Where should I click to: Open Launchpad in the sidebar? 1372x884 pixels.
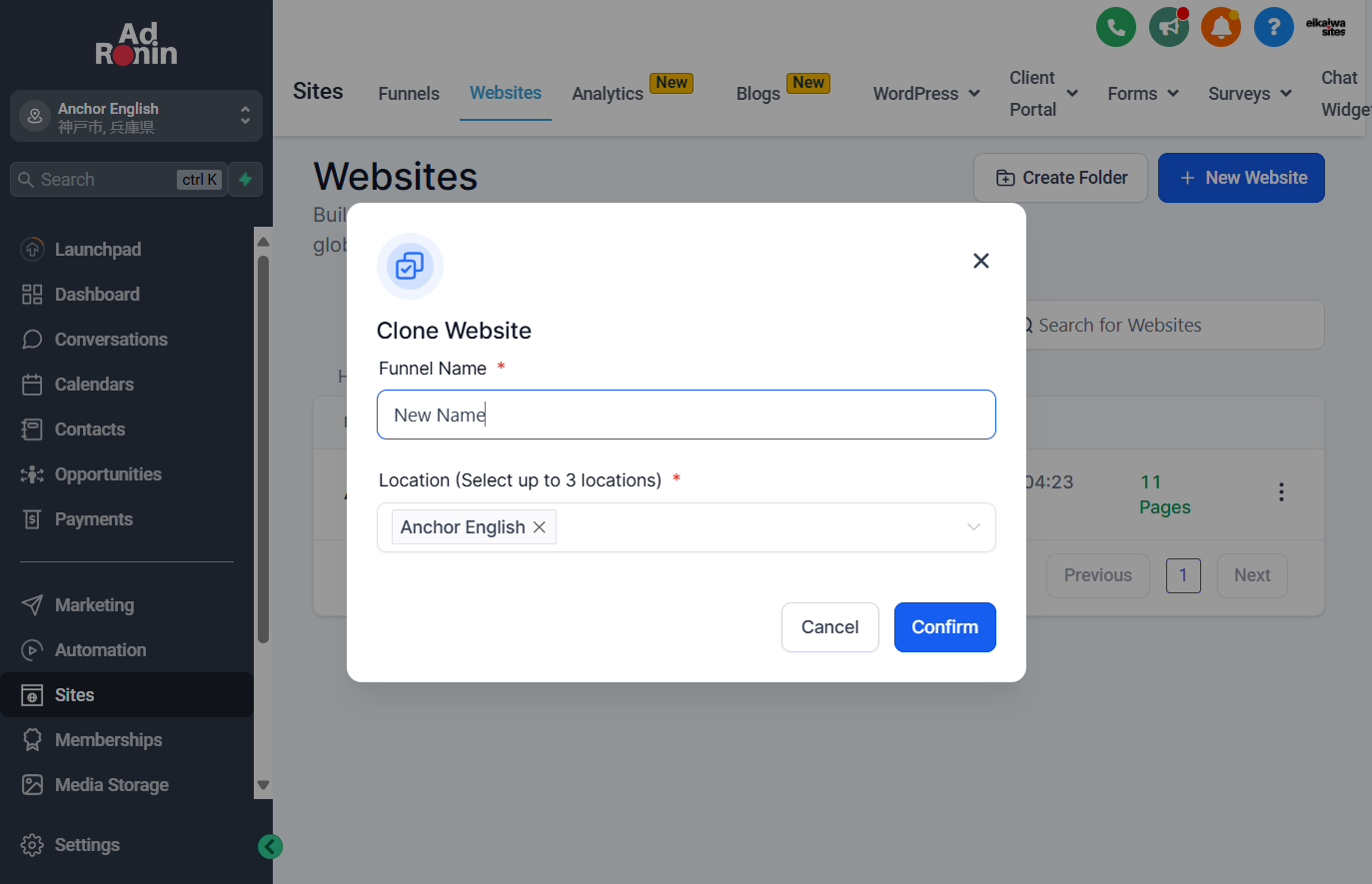pos(98,250)
